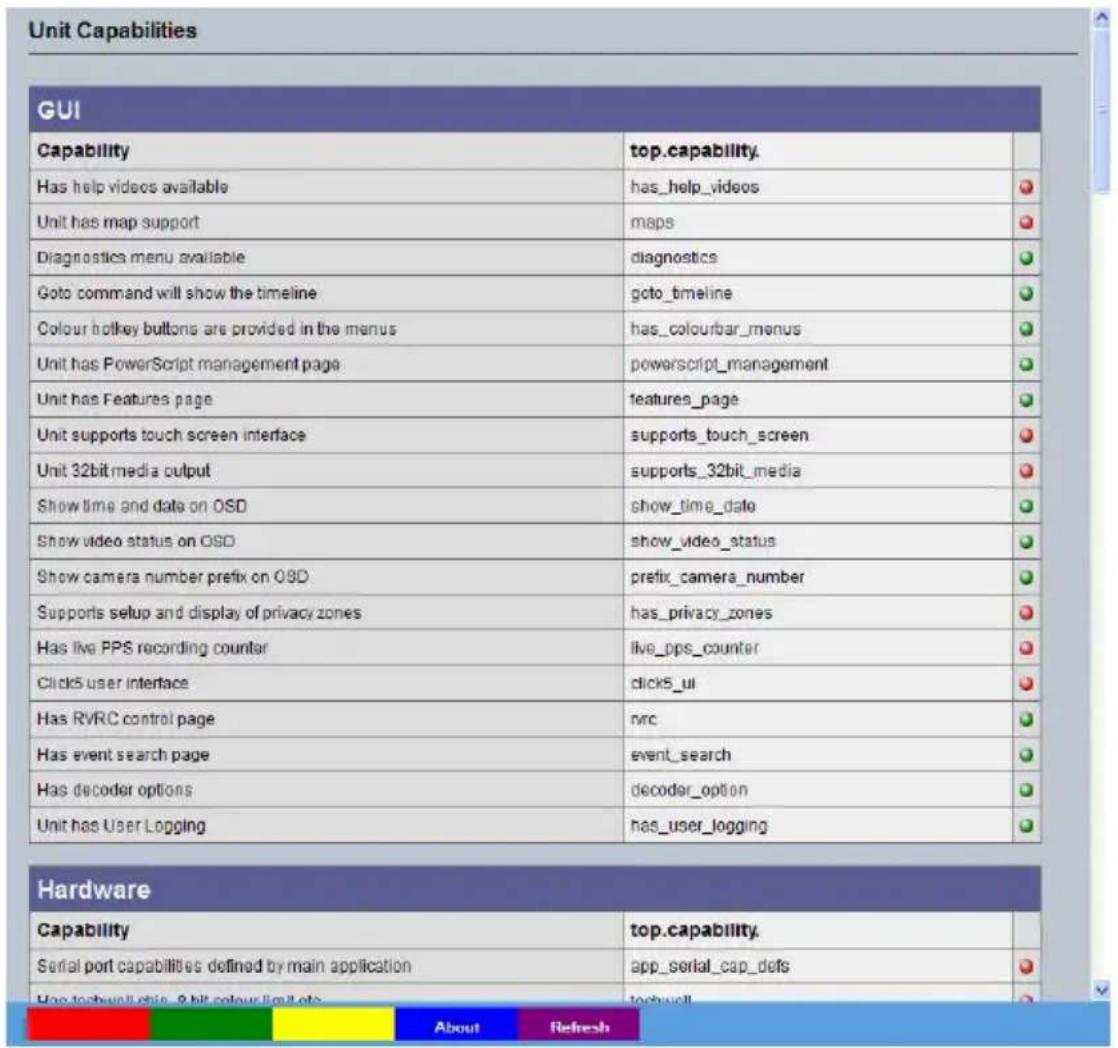Viewport: 1118px width, 1048px height.
Task: Click green status dot for diagnostics
Action: click(x=1026, y=258)
